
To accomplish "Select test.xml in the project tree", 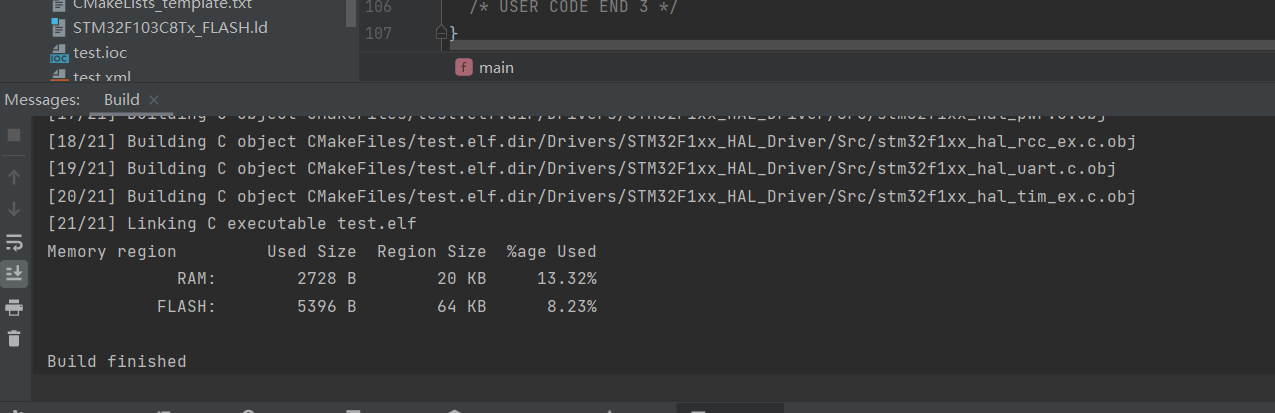I will point(102,76).
